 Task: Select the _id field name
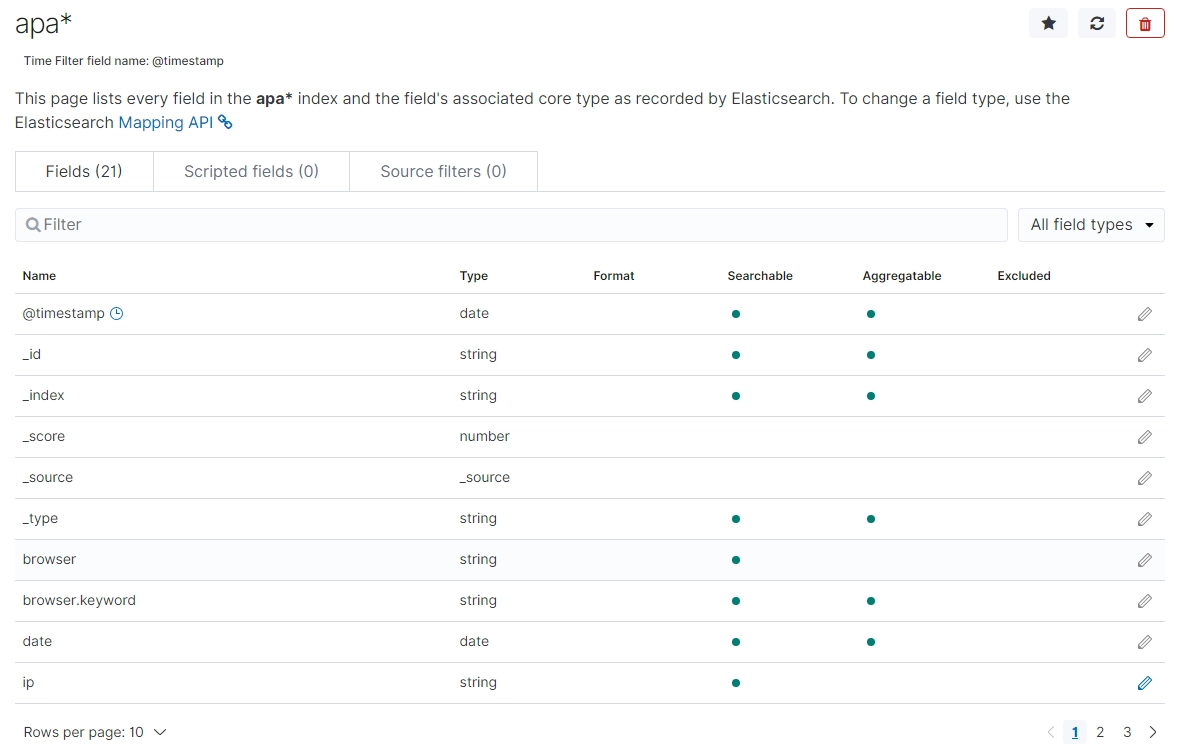point(32,354)
